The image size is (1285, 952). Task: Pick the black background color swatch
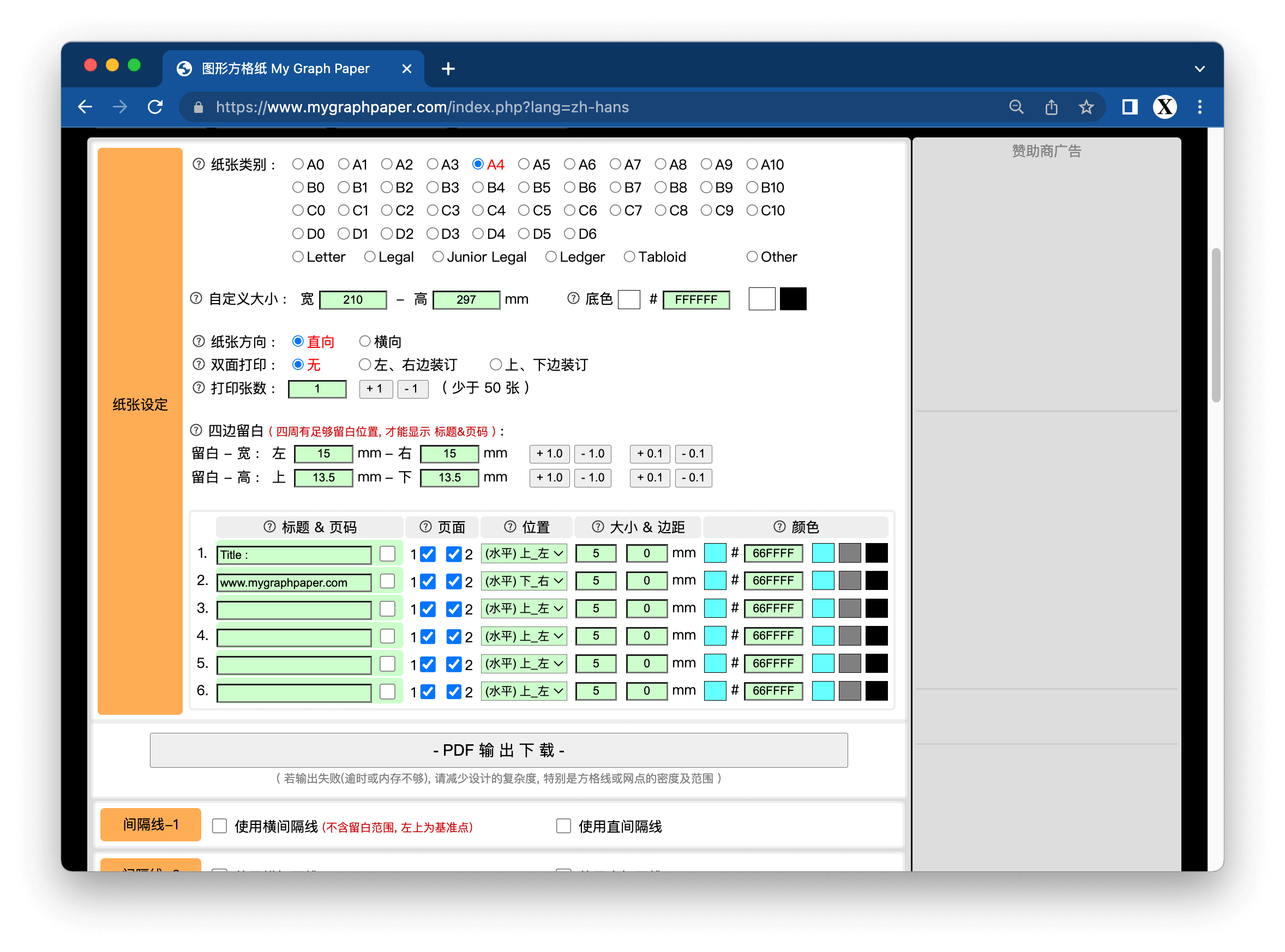pyautogui.click(x=792, y=299)
